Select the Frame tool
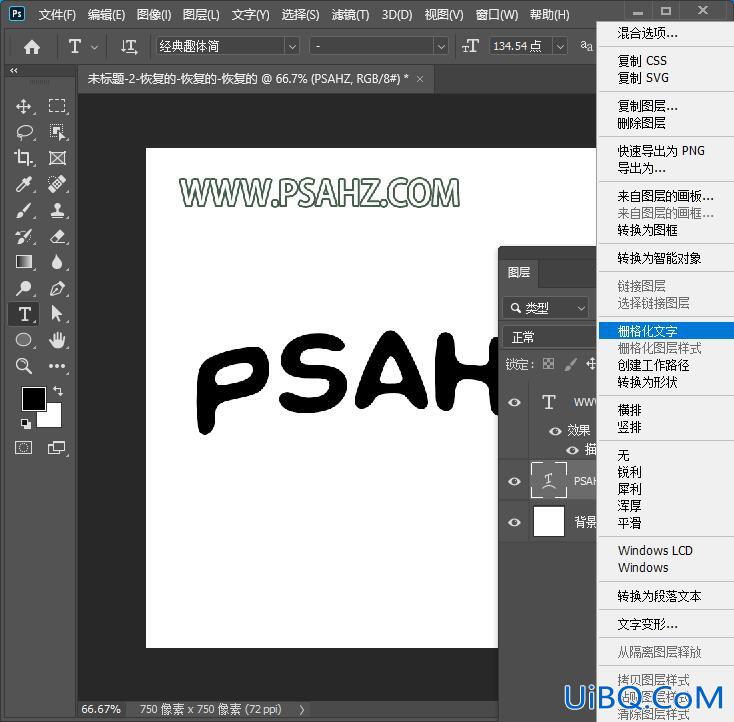Image resolution: width=734 pixels, height=722 pixels. coord(57,158)
